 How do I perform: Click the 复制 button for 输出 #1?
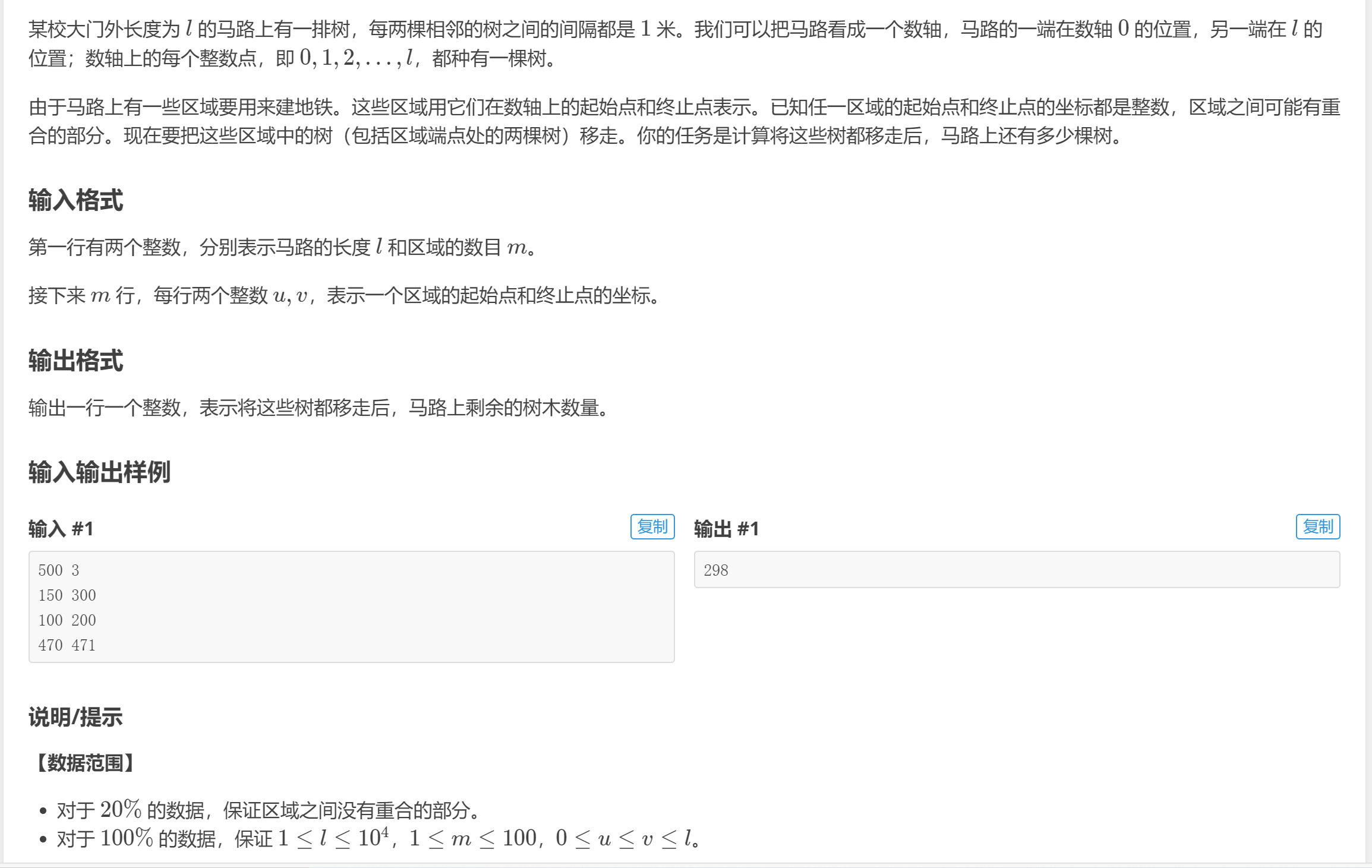click(1317, 526)
